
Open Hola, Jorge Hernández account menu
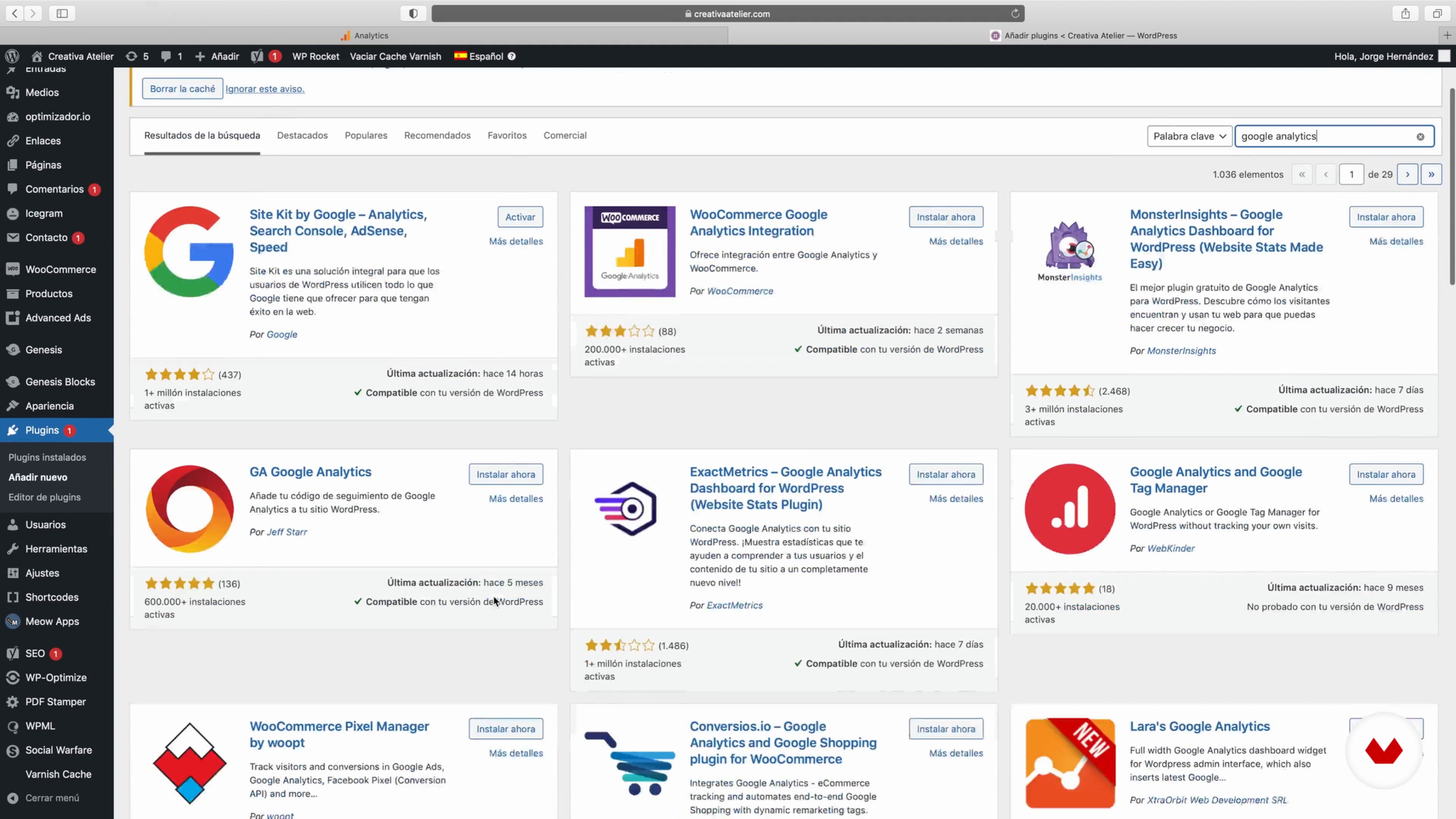1392,56
